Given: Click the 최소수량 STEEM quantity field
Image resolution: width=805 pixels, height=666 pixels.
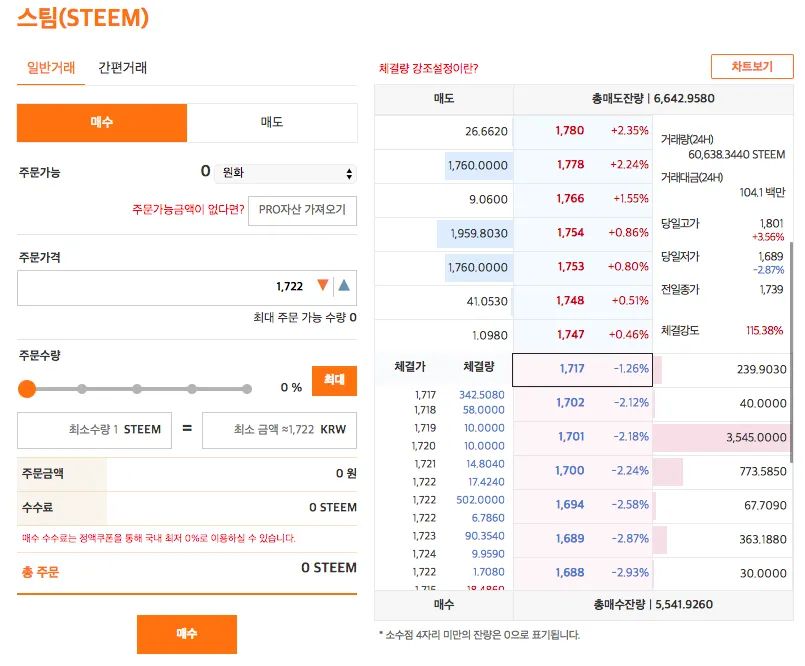Looking at the screenshot, I should (x=95, y=430).
